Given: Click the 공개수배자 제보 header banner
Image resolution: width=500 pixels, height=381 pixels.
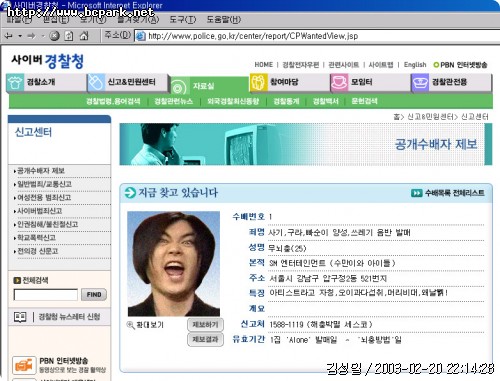Looking at the screenshot, I should click(x=306, y=144).
